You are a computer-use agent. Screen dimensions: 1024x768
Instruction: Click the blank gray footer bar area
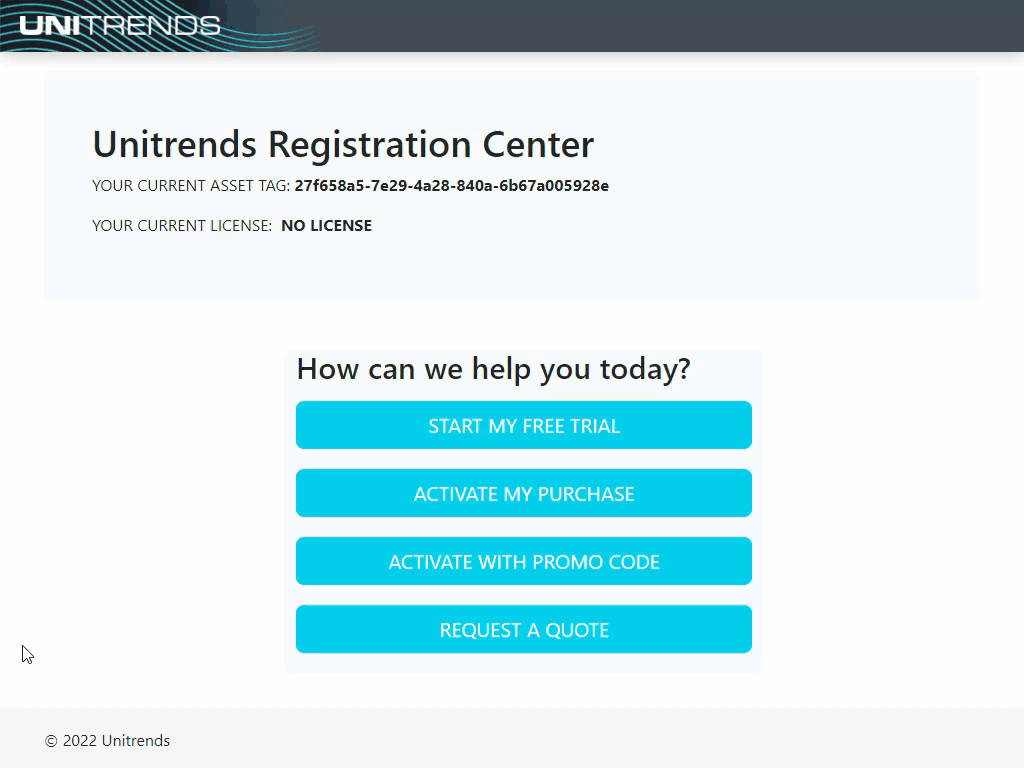(x=588, y=738)
